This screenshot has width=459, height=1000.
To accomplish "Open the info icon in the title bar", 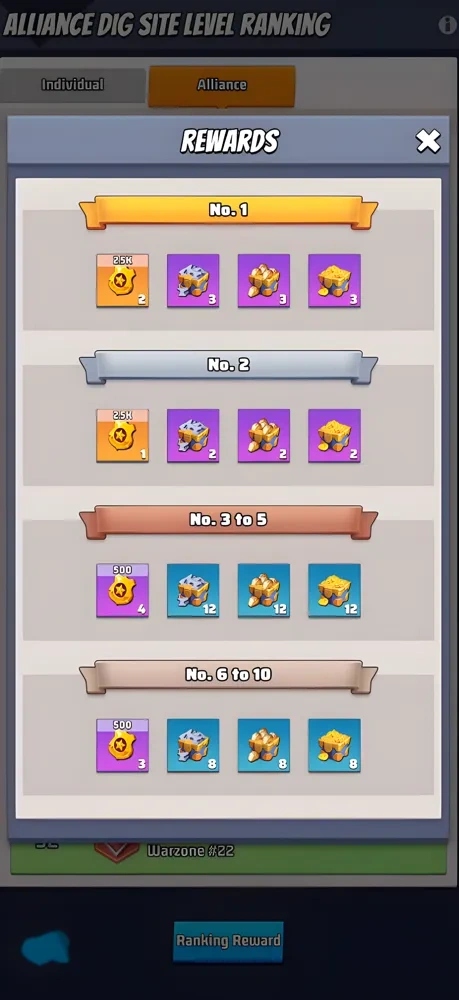I will pyautogui.click(x=448, y=25).
